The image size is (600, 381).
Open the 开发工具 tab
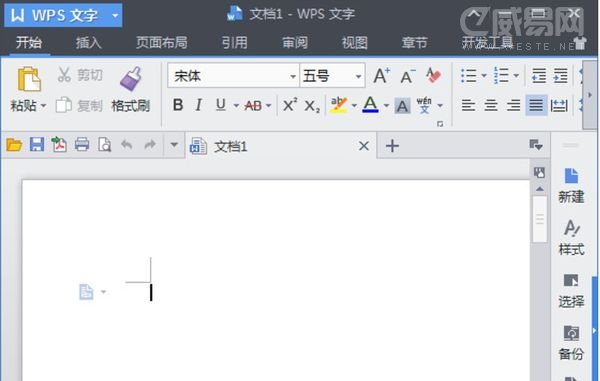(487, 42)
